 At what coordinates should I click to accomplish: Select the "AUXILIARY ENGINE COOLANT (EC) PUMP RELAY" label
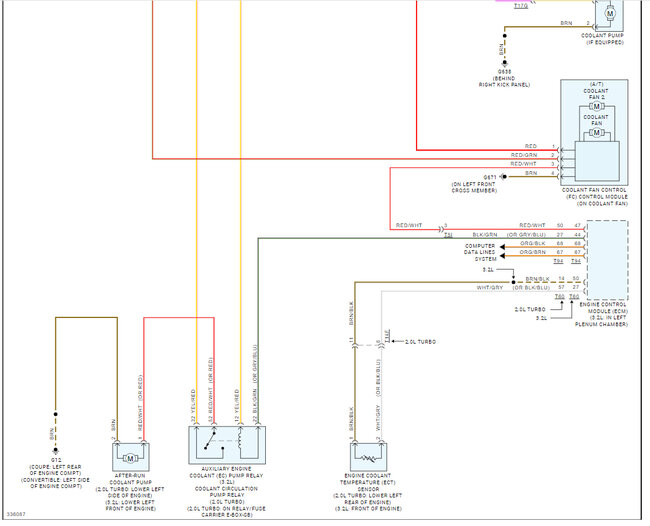(226, 472)
